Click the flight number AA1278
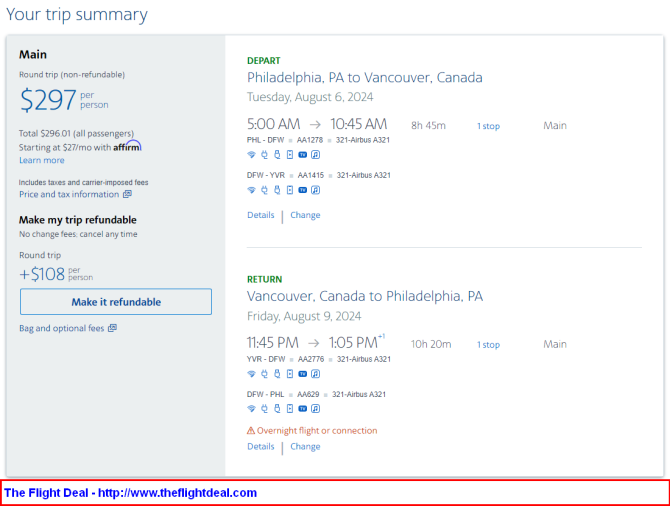This screenshot has width=670, height=506. (310, 140)
